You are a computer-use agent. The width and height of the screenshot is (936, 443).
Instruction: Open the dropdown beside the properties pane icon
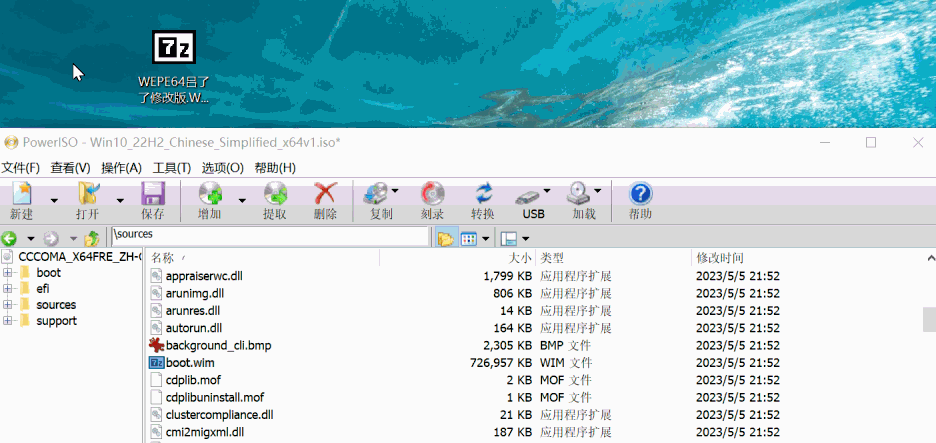click(x=525, y=239)
